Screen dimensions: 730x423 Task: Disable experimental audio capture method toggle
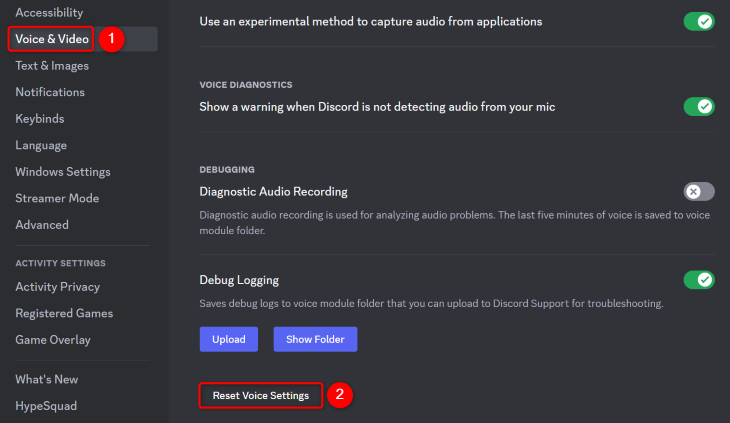point(699,21)
